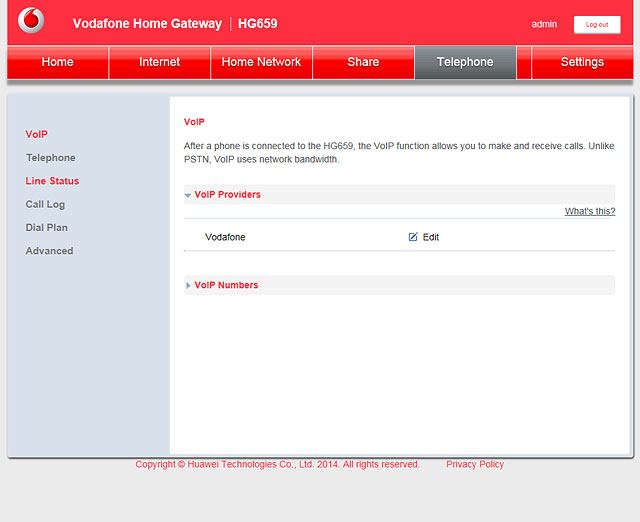Click the VoIP Providers header text
The image size is (640, 522).
(227, 195)
